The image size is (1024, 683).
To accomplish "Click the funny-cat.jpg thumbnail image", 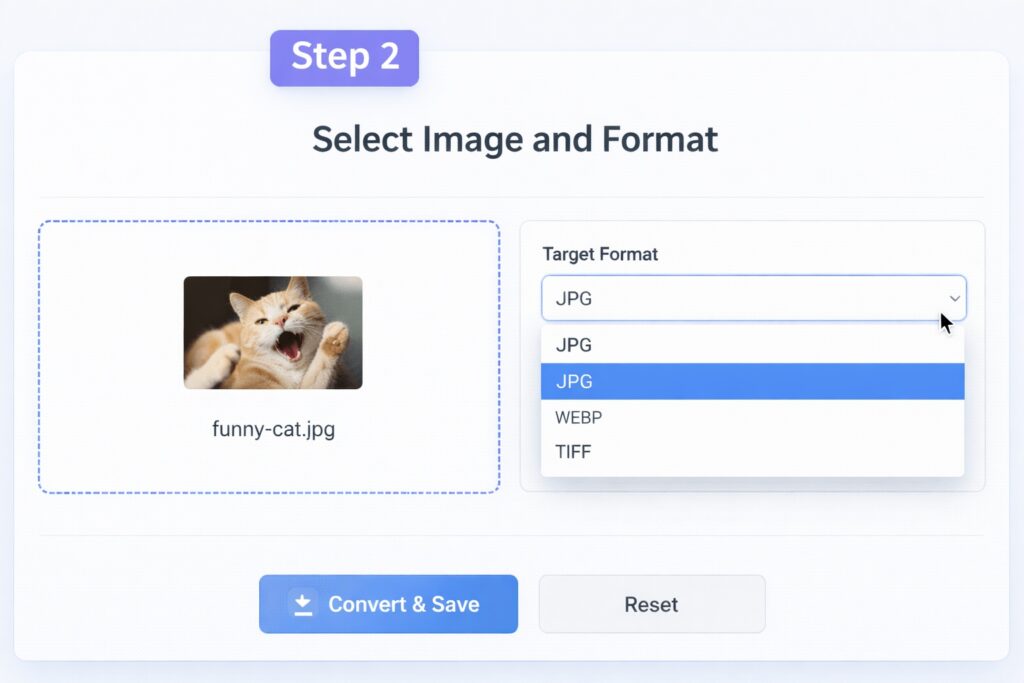I will (x=271, y=333).
